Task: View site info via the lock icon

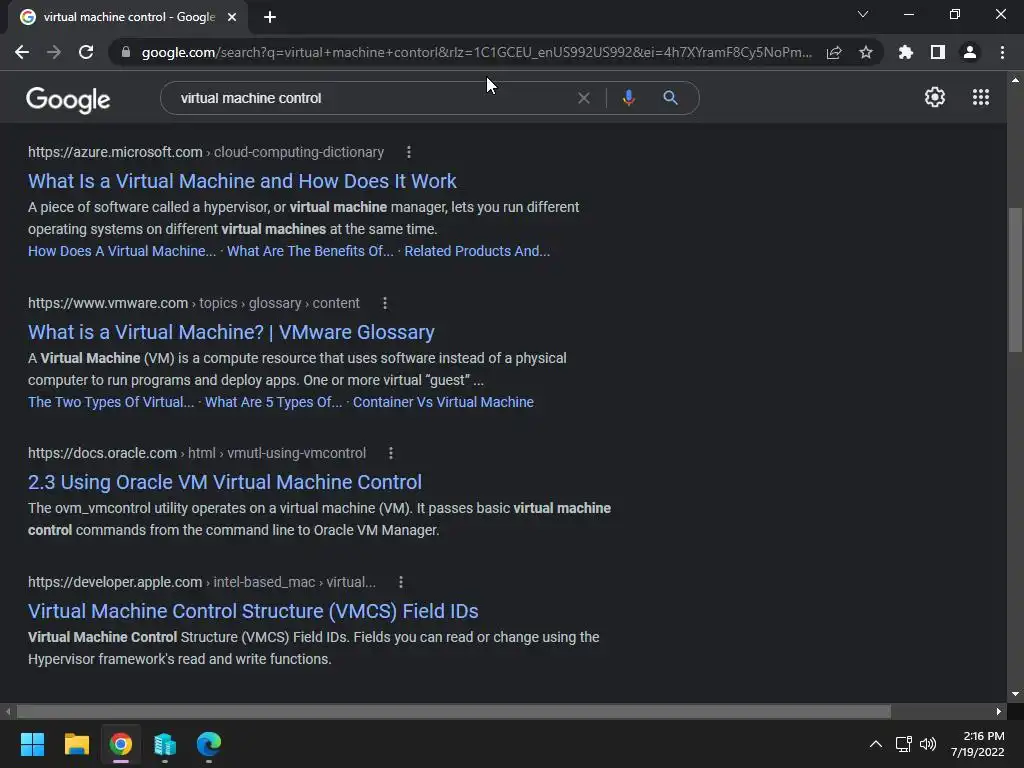Action: (x=126, y=52)
